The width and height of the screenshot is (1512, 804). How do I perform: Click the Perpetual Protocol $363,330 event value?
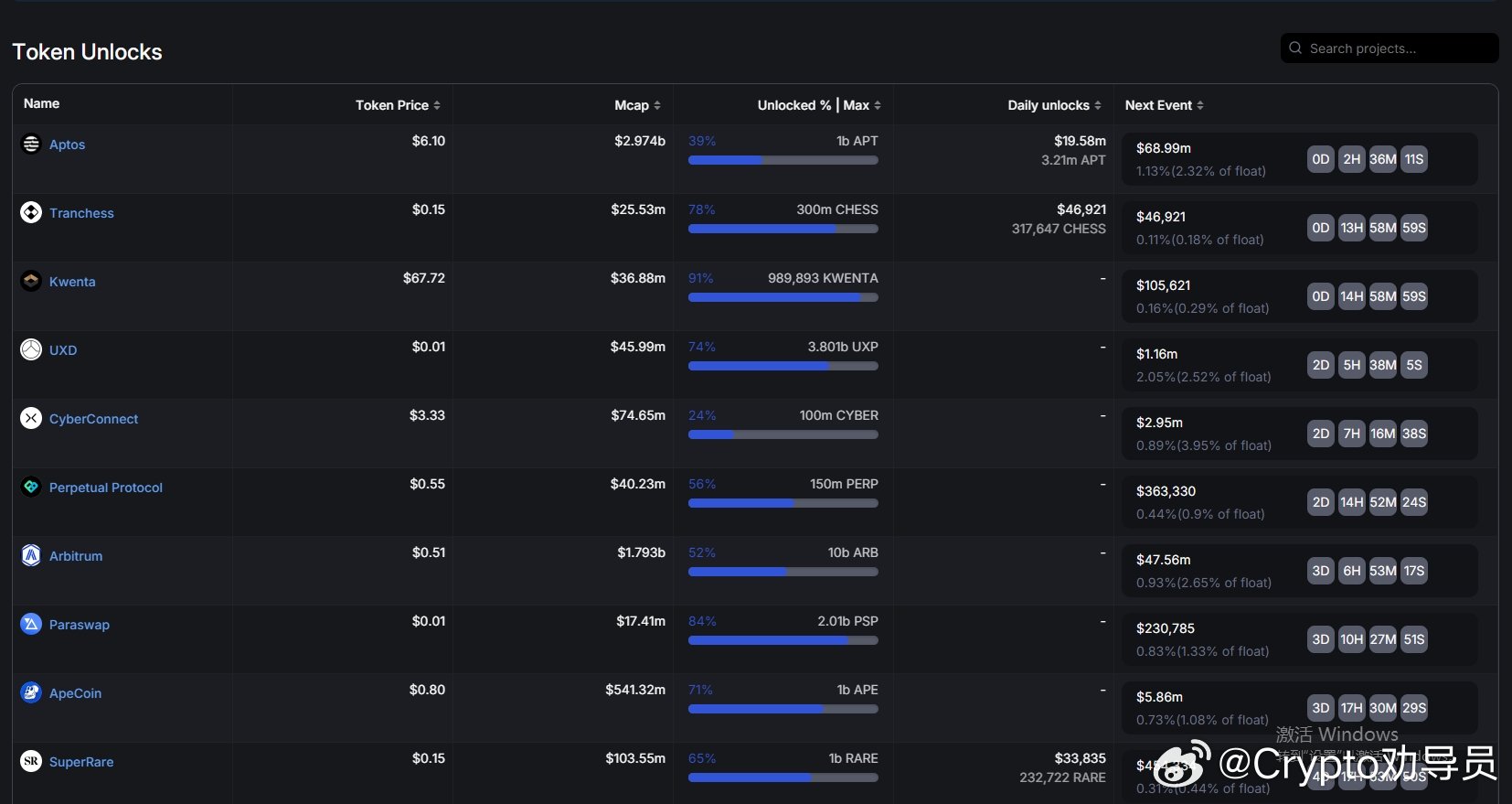1166,491
